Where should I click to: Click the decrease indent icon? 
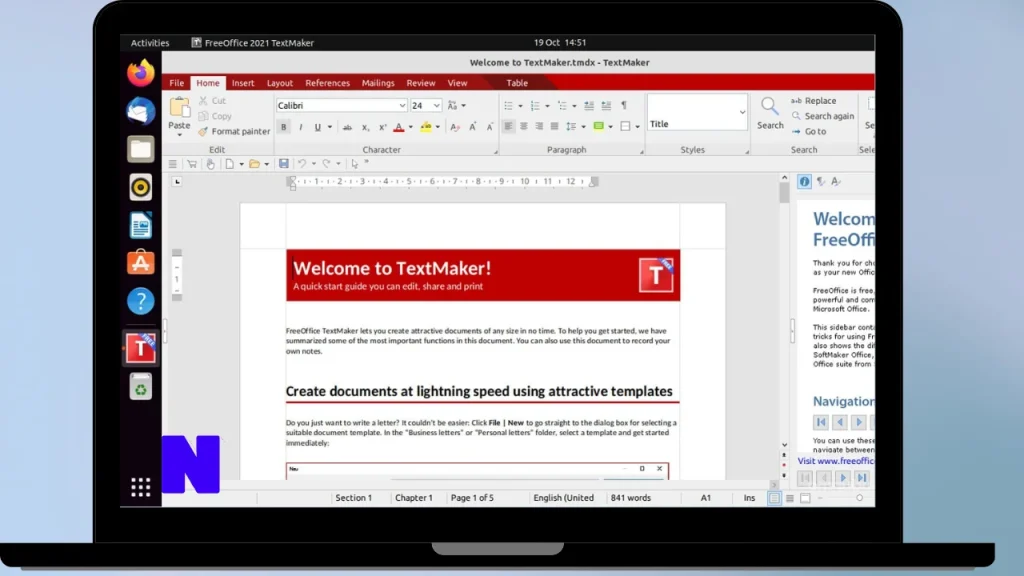point(588,105)
